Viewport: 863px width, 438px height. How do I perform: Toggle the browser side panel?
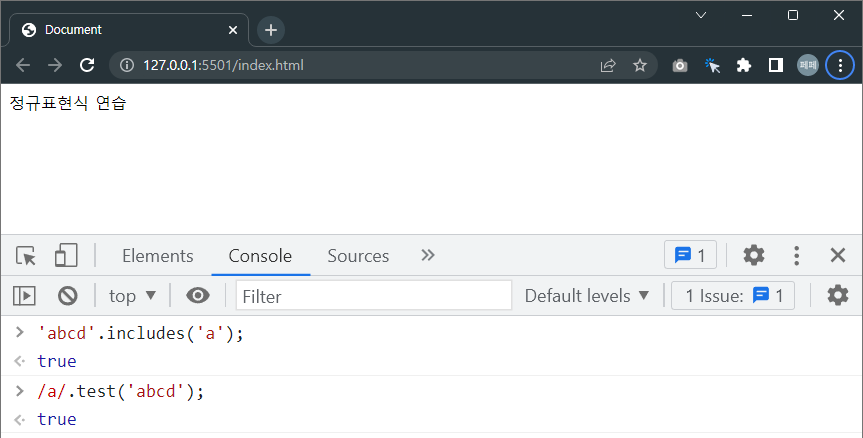coord(776,65)
